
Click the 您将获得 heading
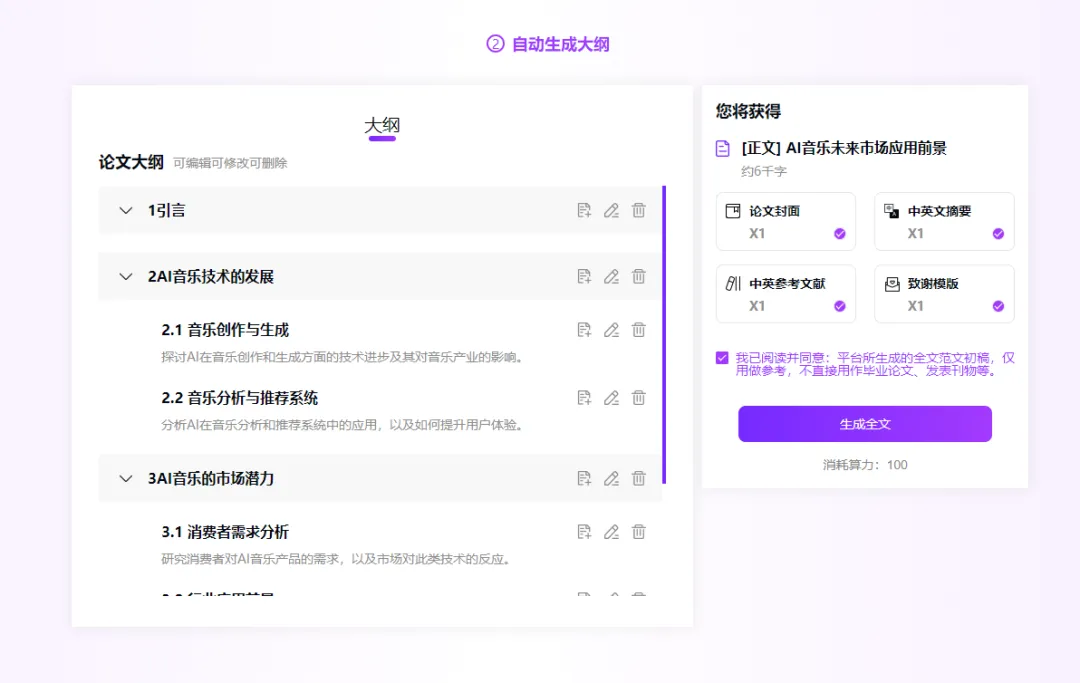click(x=748, y=112)
